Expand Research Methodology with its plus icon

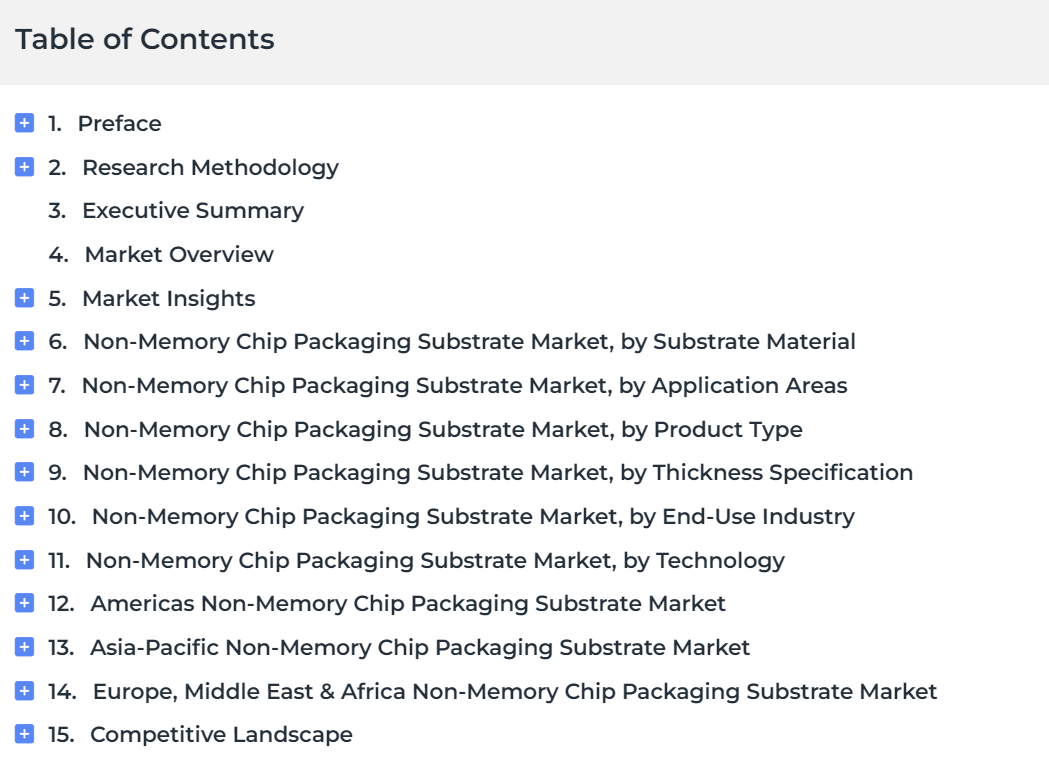[24, 167]
